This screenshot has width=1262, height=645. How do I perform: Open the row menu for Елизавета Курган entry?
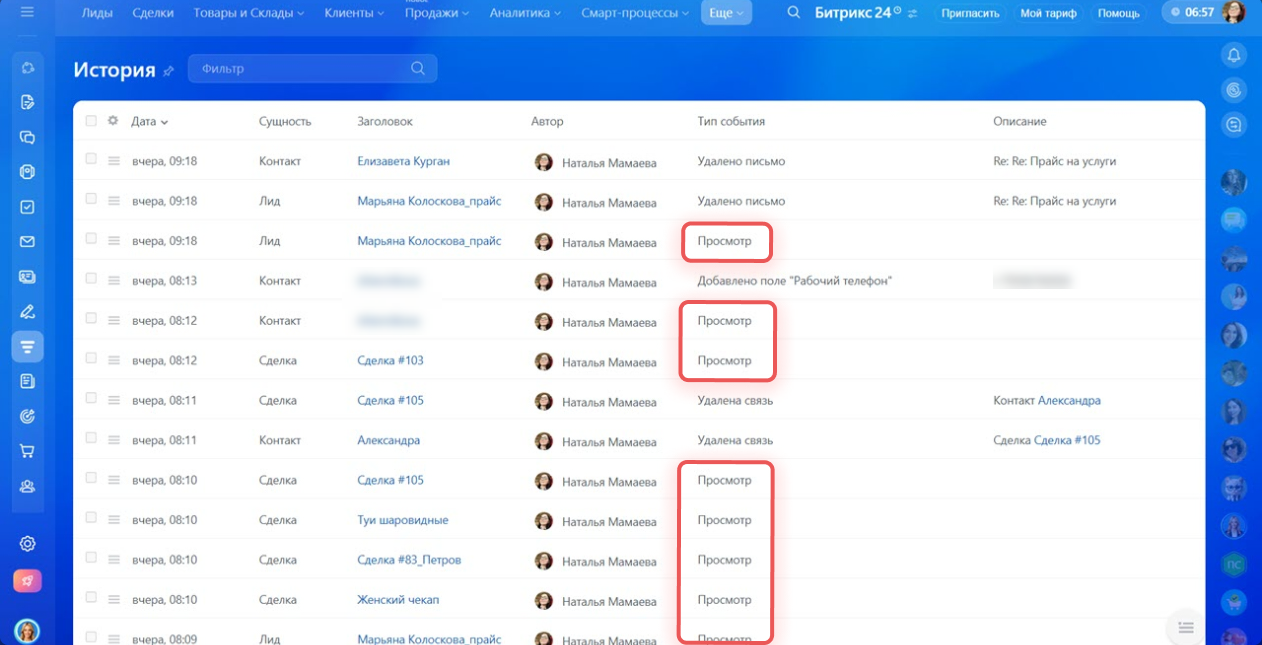tap(114, 161)
